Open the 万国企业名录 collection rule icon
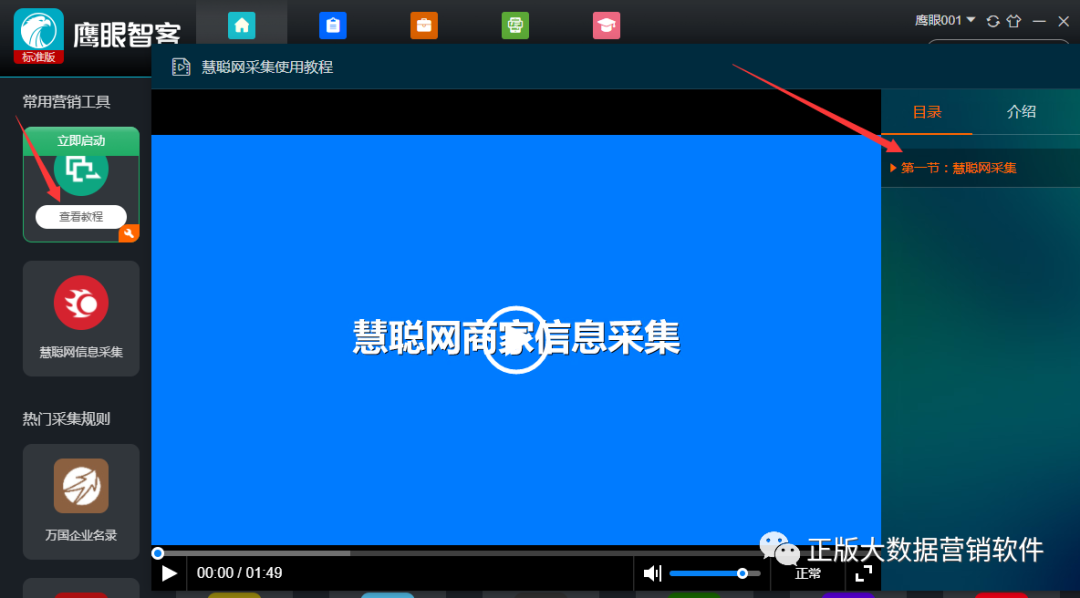1080x598 pixels. tap(80, 486)
